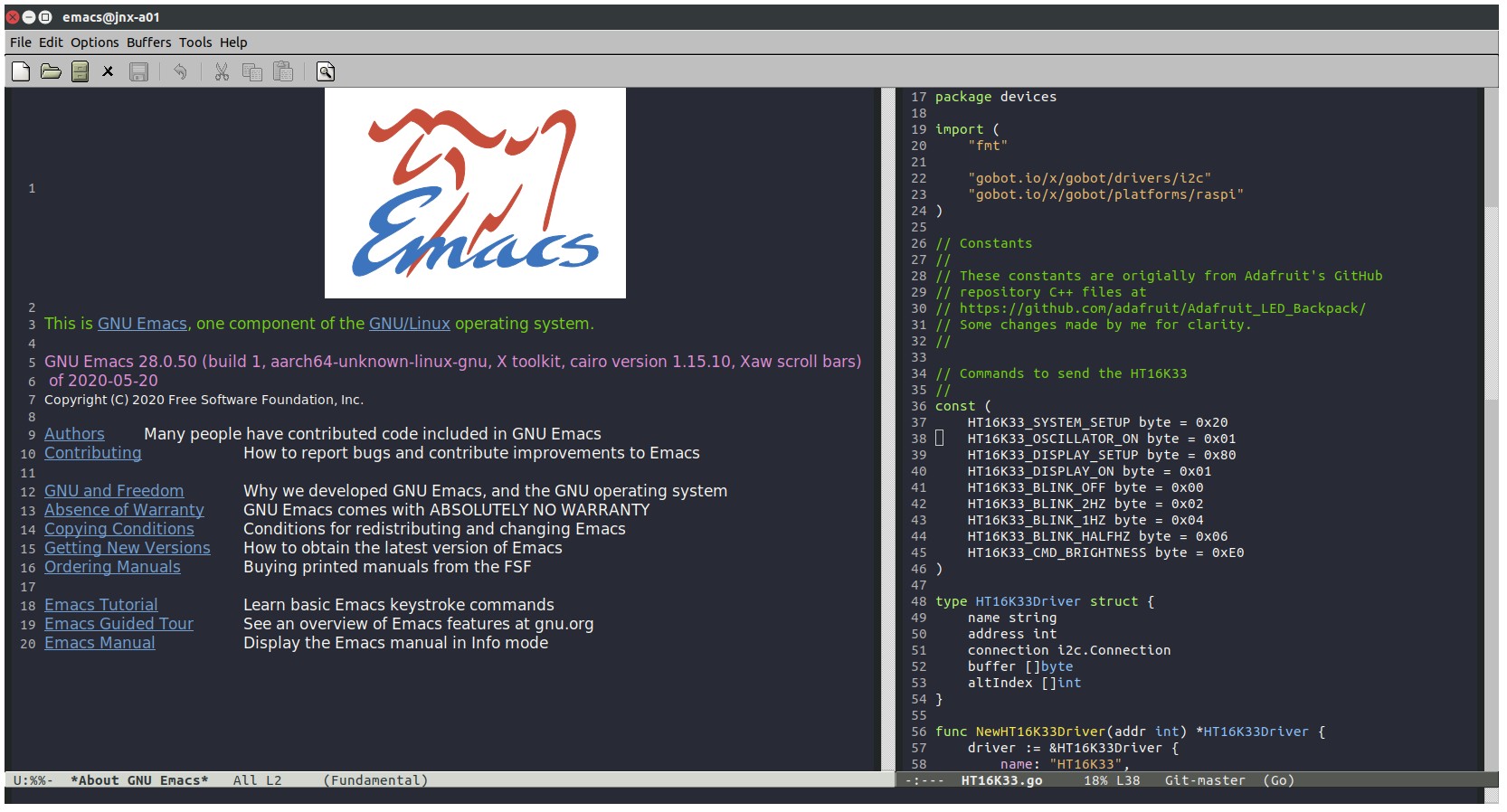This screenshot has width=1507, height=812.
Task: Open the Contributing link
Action: (x=93, y=453)
